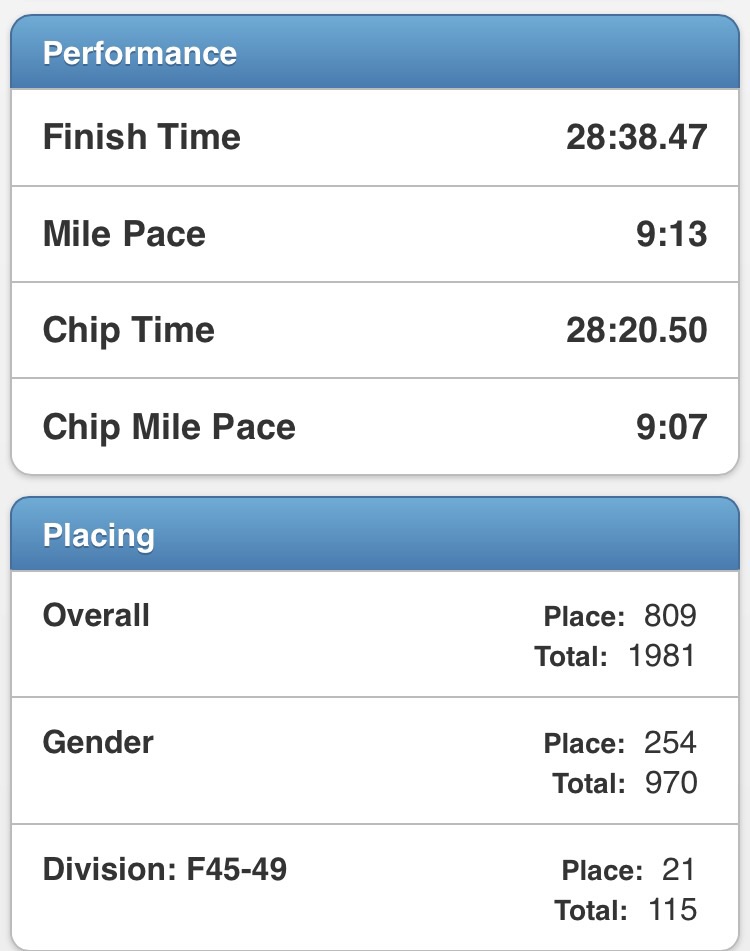This screenshot has height=951, width=750.
Task: Select the Chip Time label
Action: (x=128, y=330)
